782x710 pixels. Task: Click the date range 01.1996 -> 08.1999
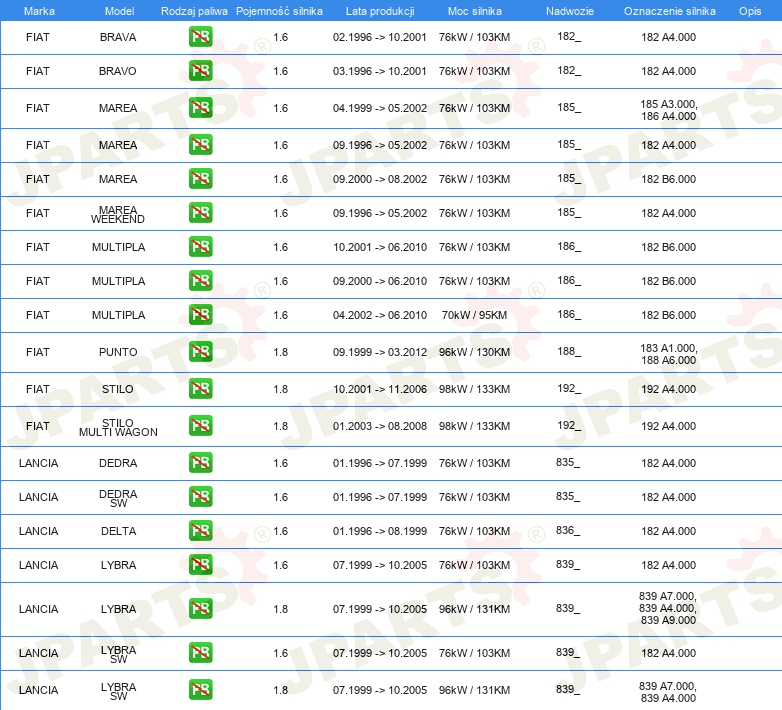(380, 531)
